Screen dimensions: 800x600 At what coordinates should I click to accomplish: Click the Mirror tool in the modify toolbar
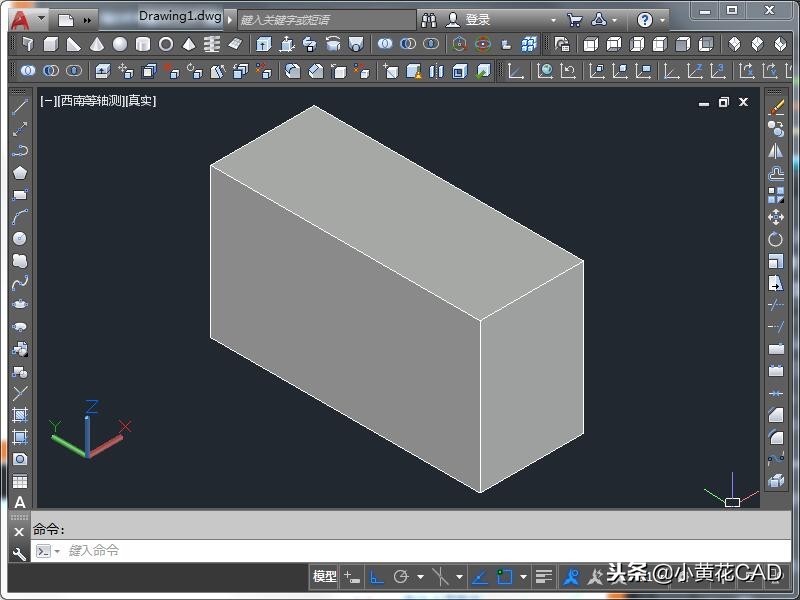coord(776,151)
